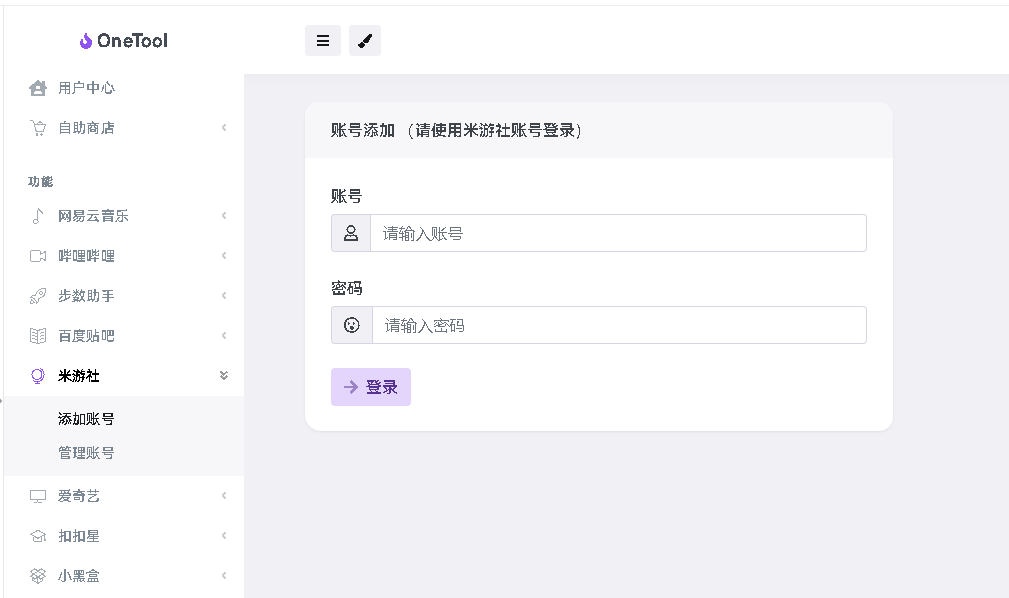Toggle the hamburger sidebar menu button
This screenshot has height=598, width=1009.
point(322,41)
